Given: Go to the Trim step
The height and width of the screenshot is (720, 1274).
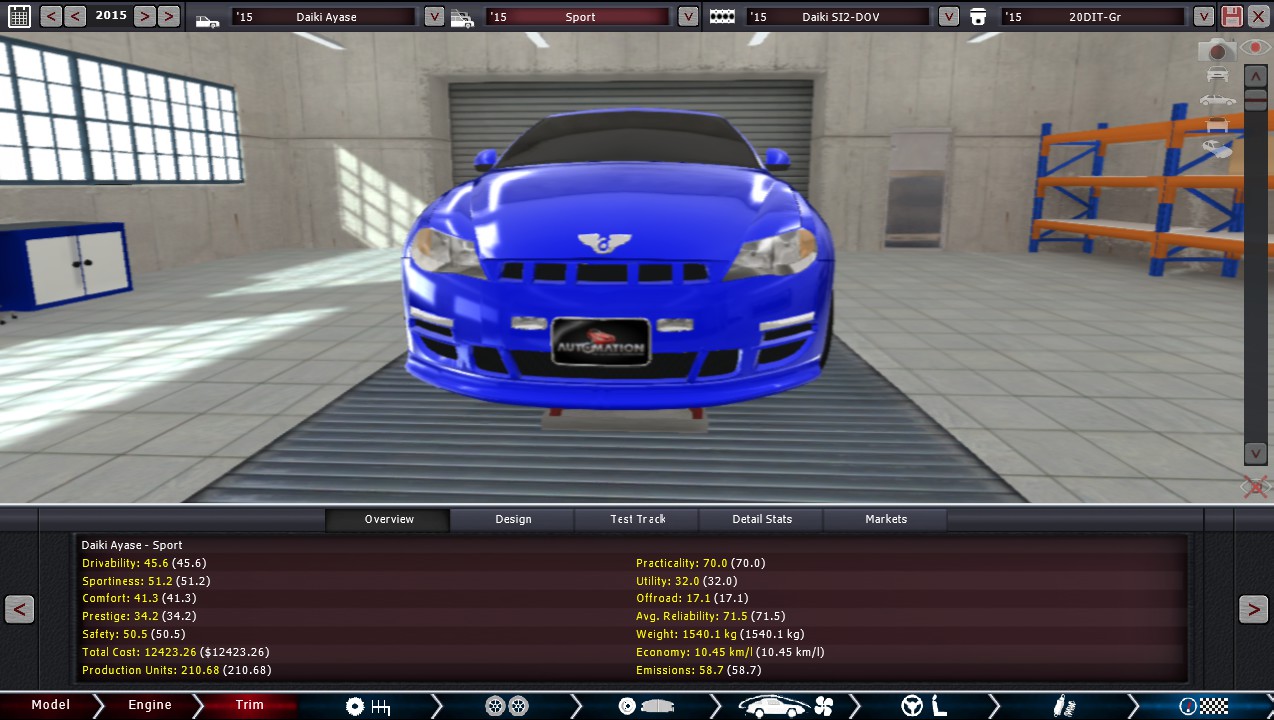Looking at the screenshot, I should (x=249, y=705).
